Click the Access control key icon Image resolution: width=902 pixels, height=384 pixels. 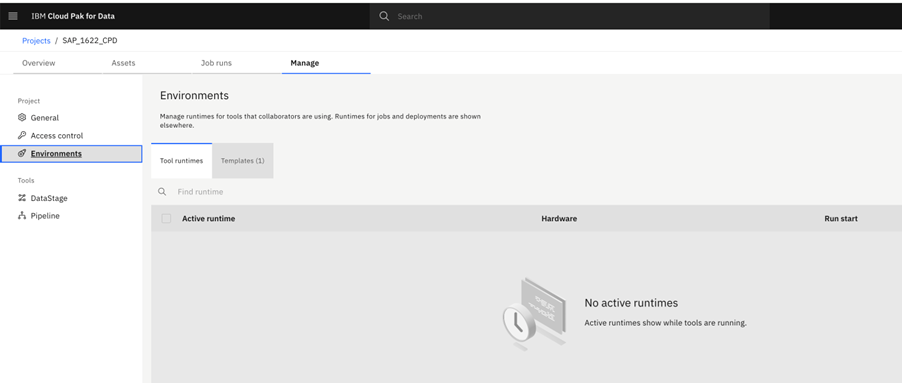coord(22,135)
